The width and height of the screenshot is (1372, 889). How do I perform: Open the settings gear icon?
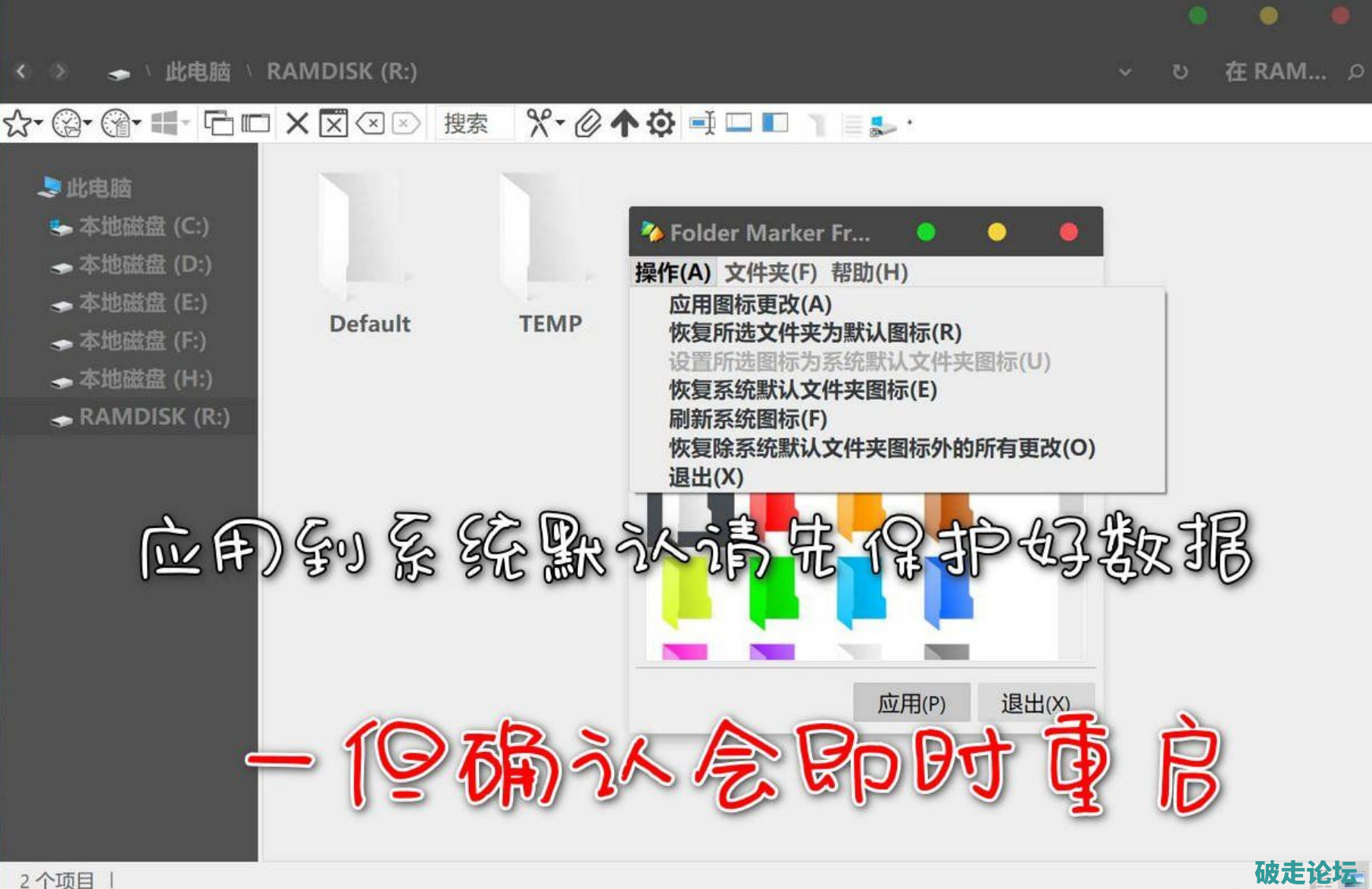[660, 123]
